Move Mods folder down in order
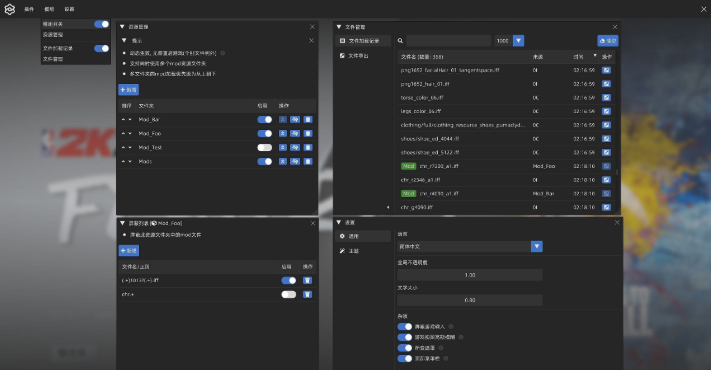 [130, 161]
